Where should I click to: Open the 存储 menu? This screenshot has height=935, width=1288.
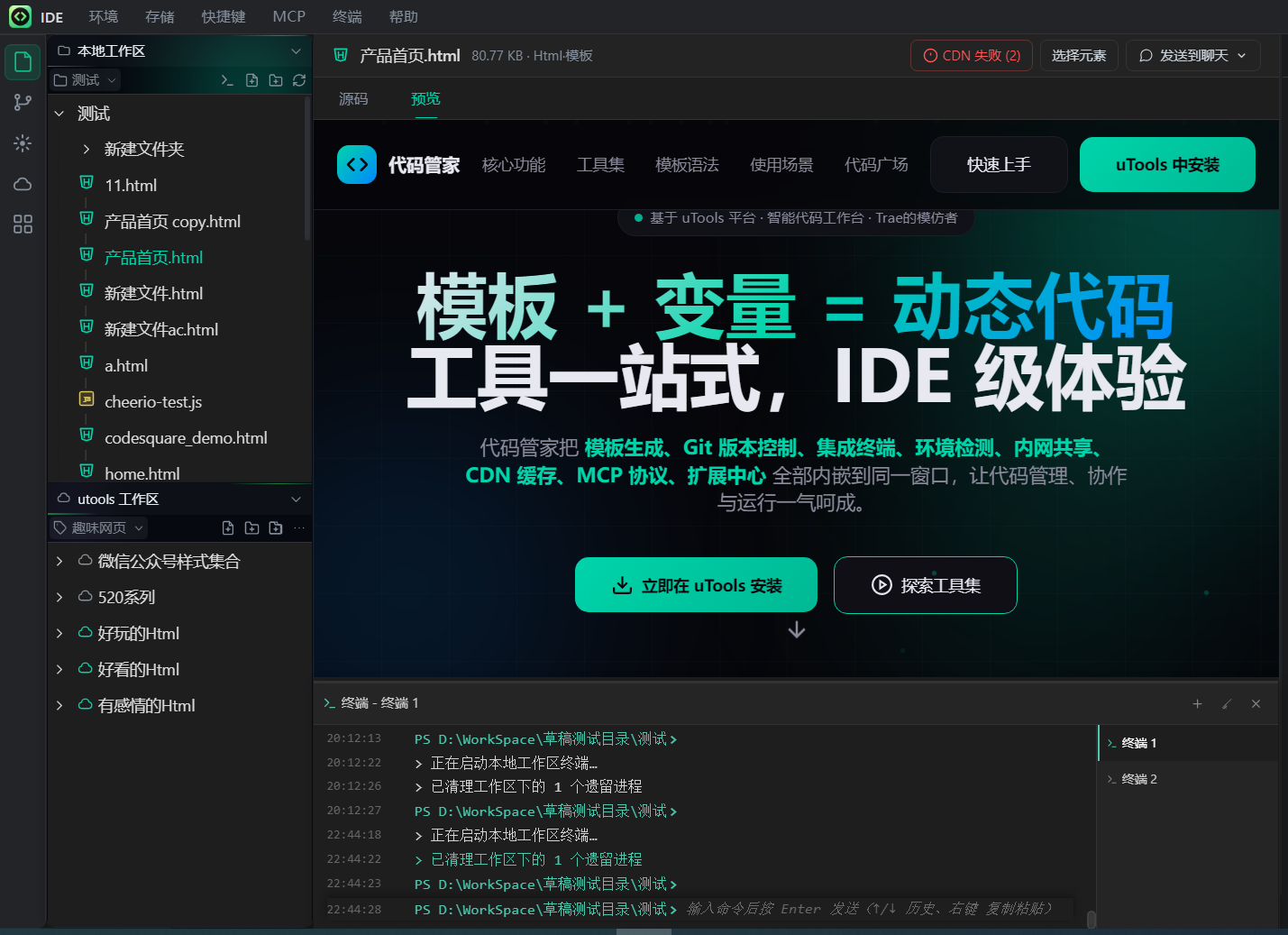pos(160,17)
